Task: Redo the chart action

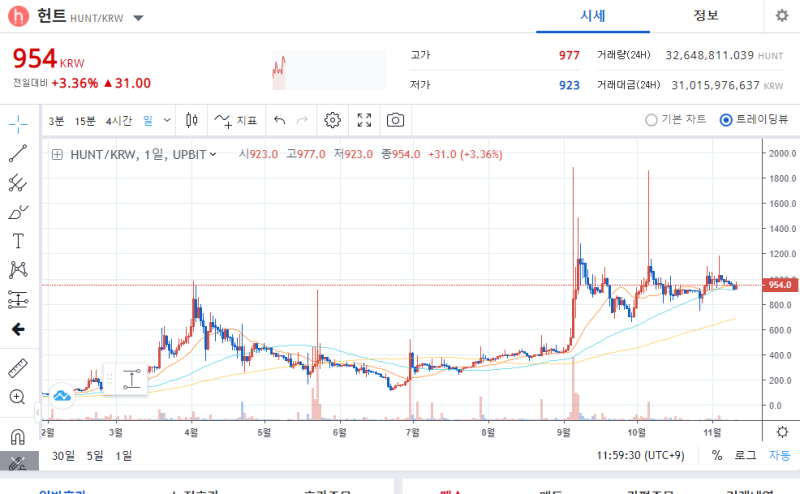Action: (x=303, y=120)
